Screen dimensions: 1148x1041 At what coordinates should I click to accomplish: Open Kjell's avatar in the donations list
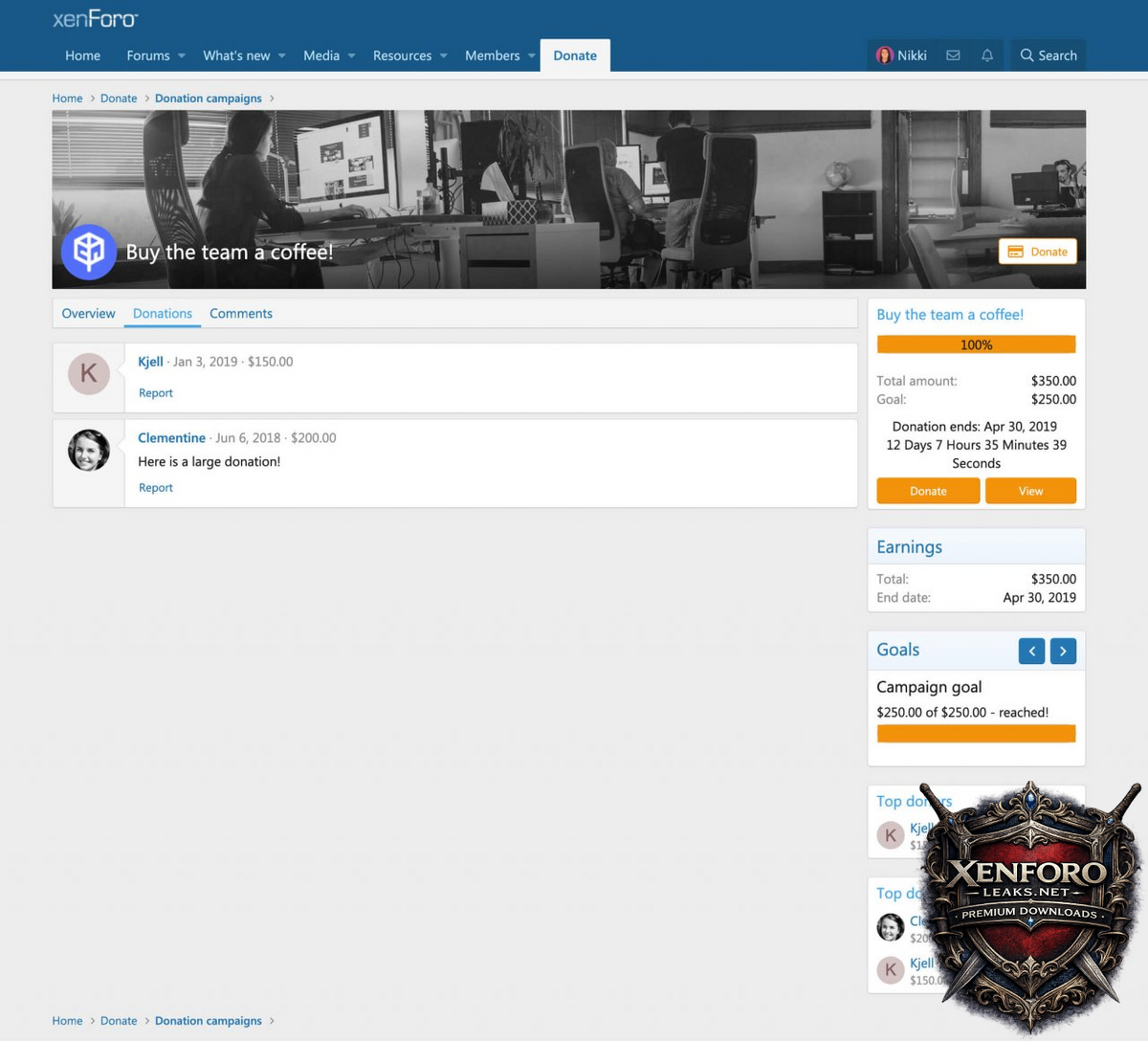[x=89, y=373]
